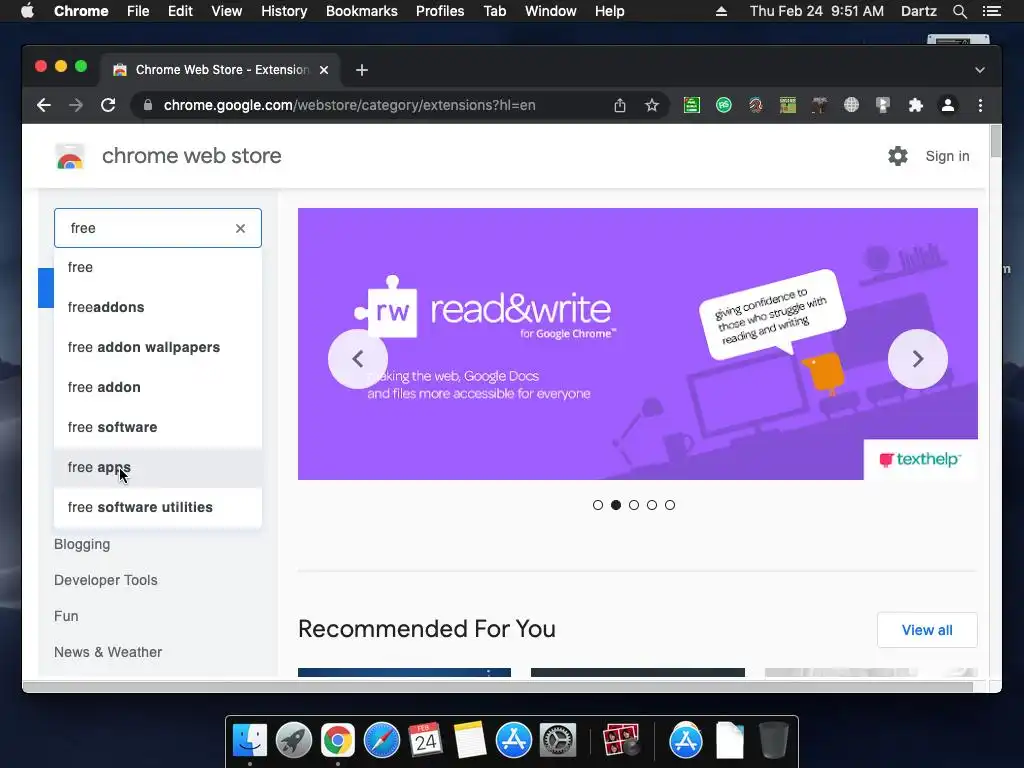Choose the 'freeaddons' suggestion

click(x=158, y=307)
